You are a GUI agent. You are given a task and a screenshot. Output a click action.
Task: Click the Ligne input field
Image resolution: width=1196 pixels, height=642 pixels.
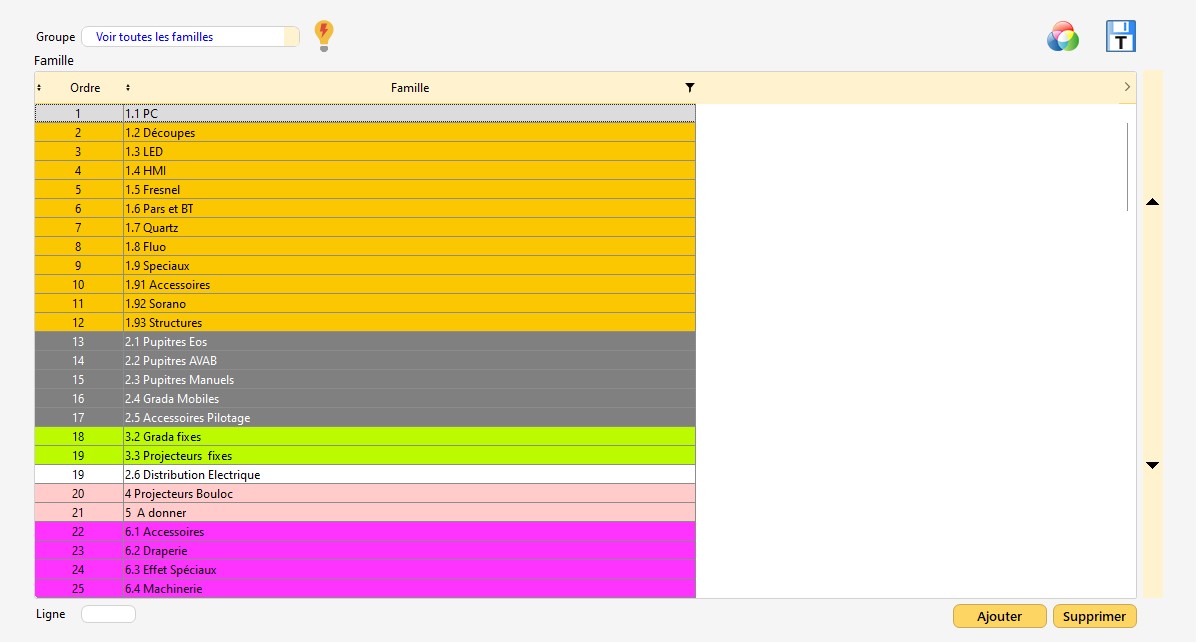[x=108, y=614]
